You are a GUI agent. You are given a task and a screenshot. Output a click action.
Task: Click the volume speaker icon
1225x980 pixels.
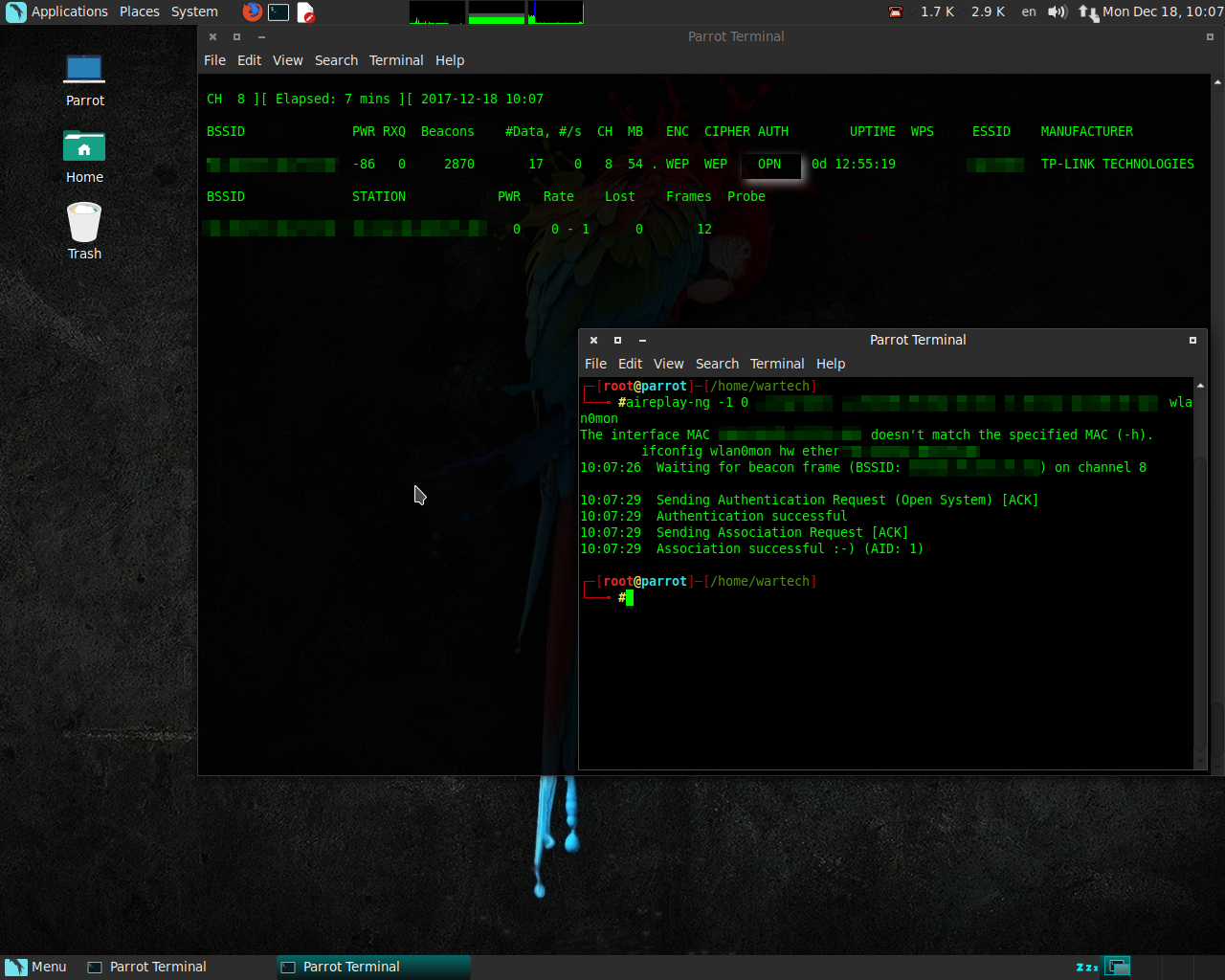pos(1057,11)
